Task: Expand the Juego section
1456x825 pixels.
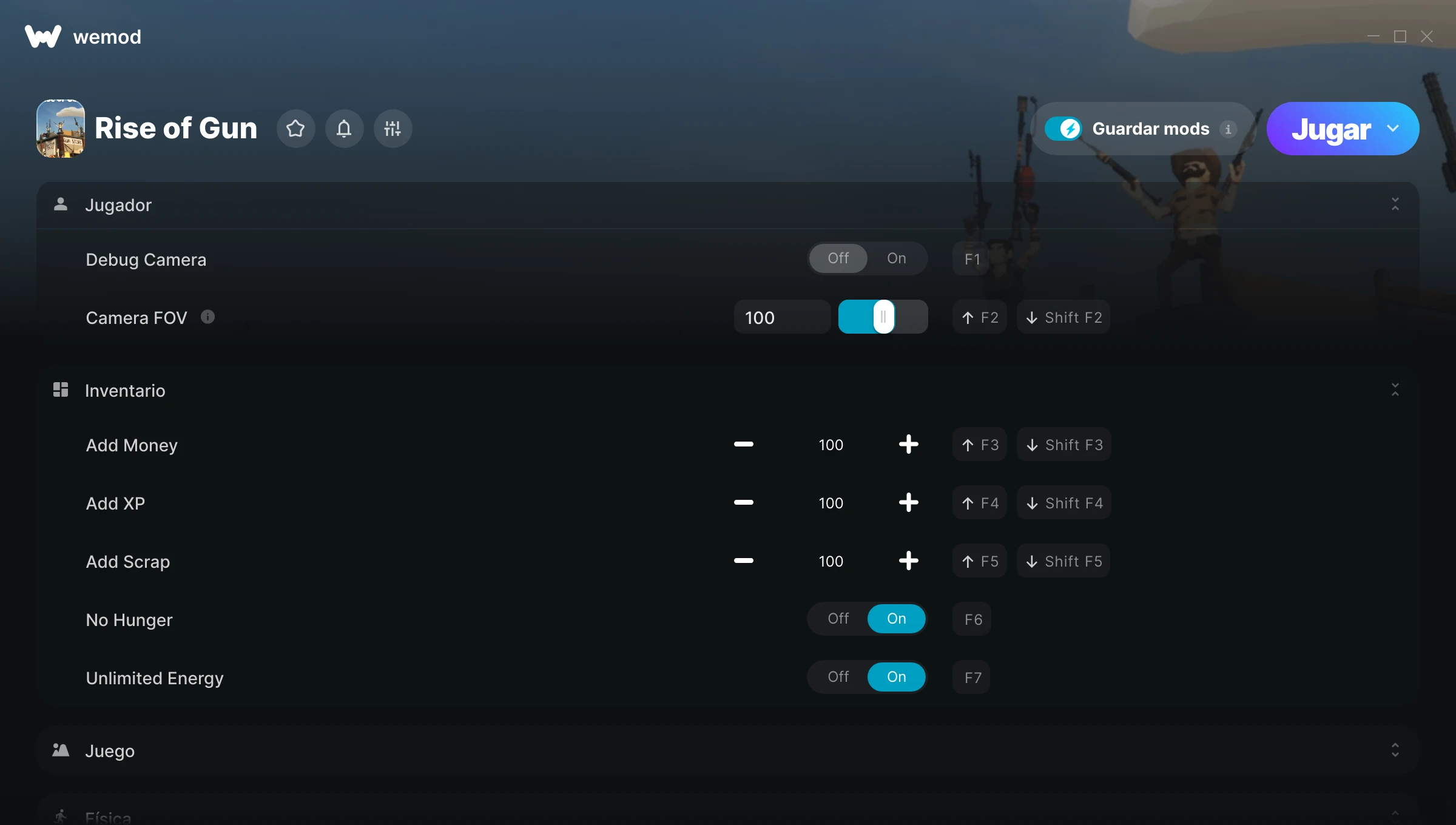Action: [1395, 750]
